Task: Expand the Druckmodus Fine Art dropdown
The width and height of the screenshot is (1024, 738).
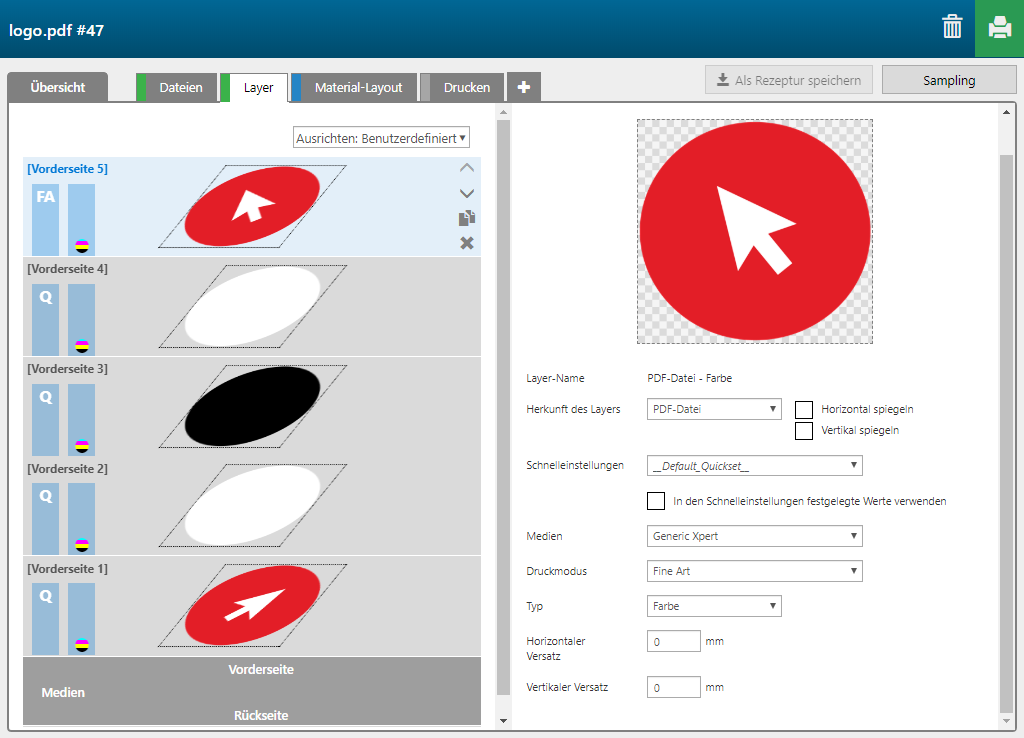Action: coord(754,571)
